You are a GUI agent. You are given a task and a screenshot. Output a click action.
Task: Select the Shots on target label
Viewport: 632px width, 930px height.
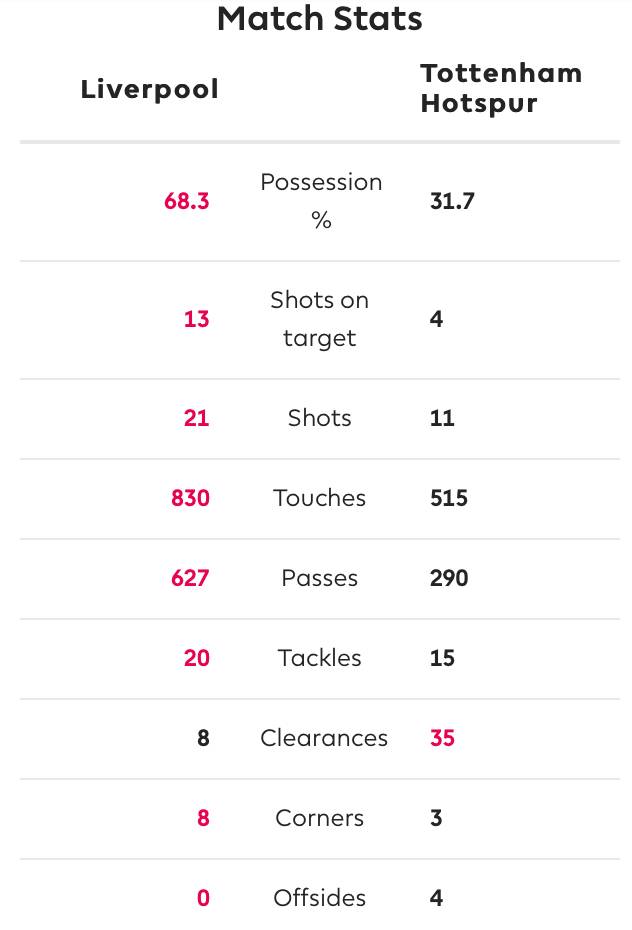(x=320, y=319)
